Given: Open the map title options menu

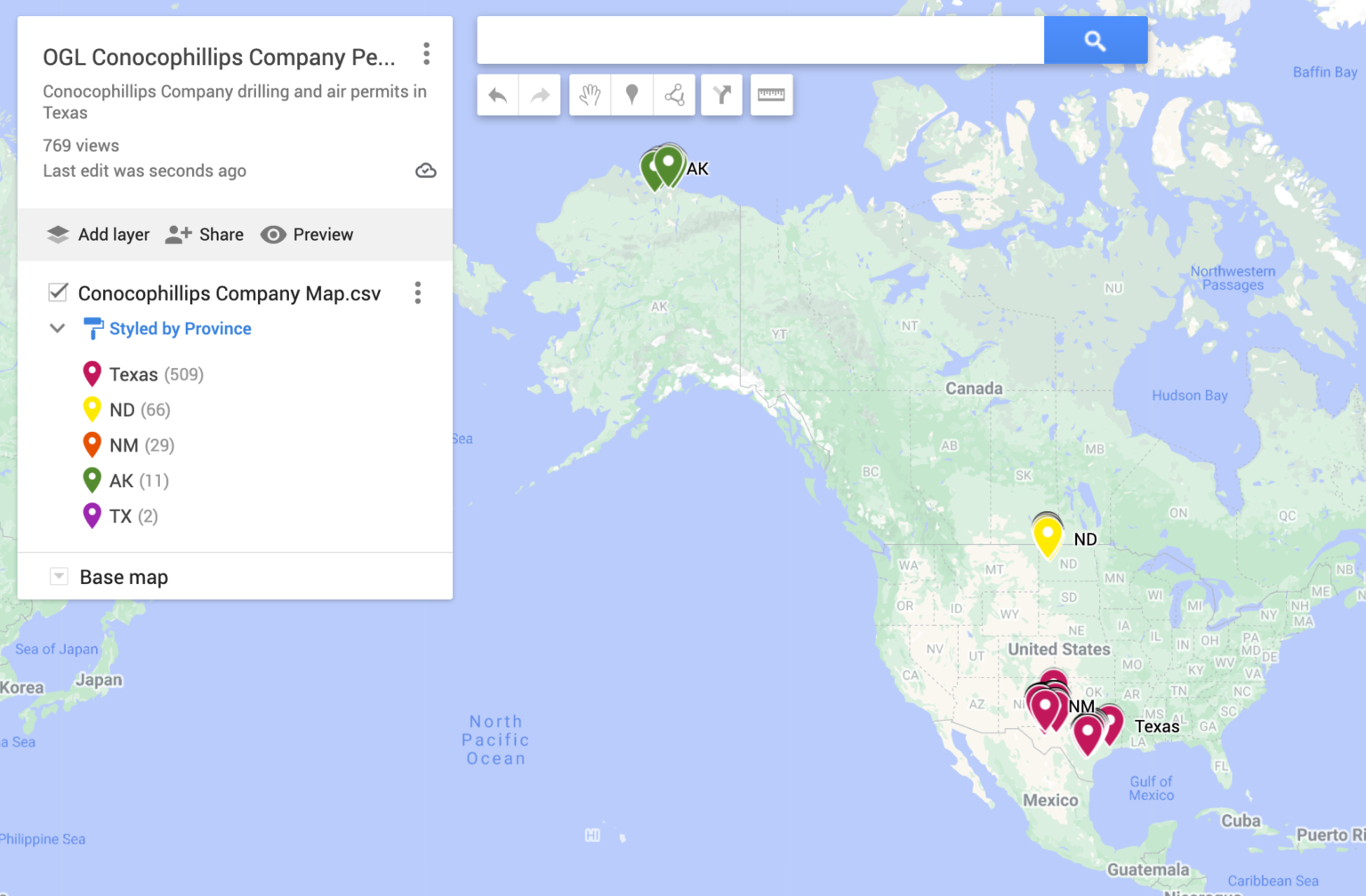Looking at the screenshot, I should click(x=427, y=54).
